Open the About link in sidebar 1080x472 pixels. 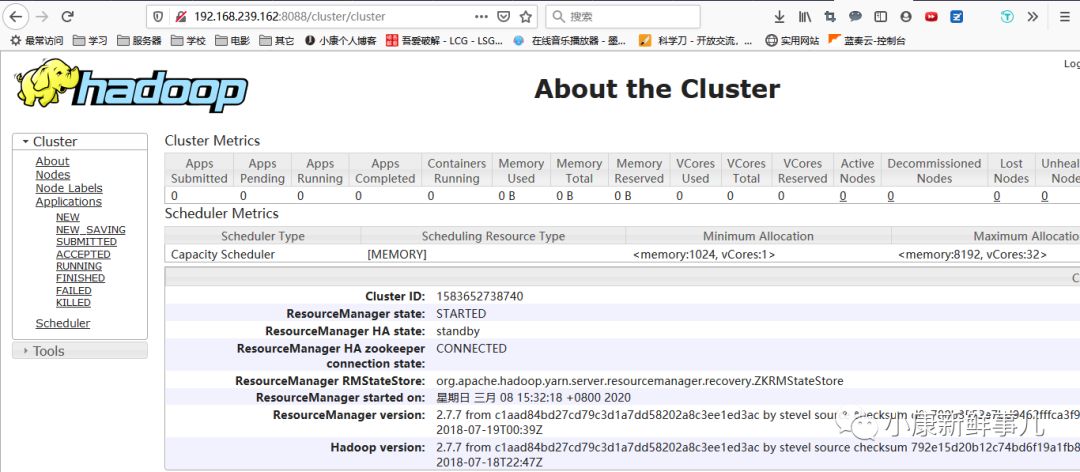point(52,161)
